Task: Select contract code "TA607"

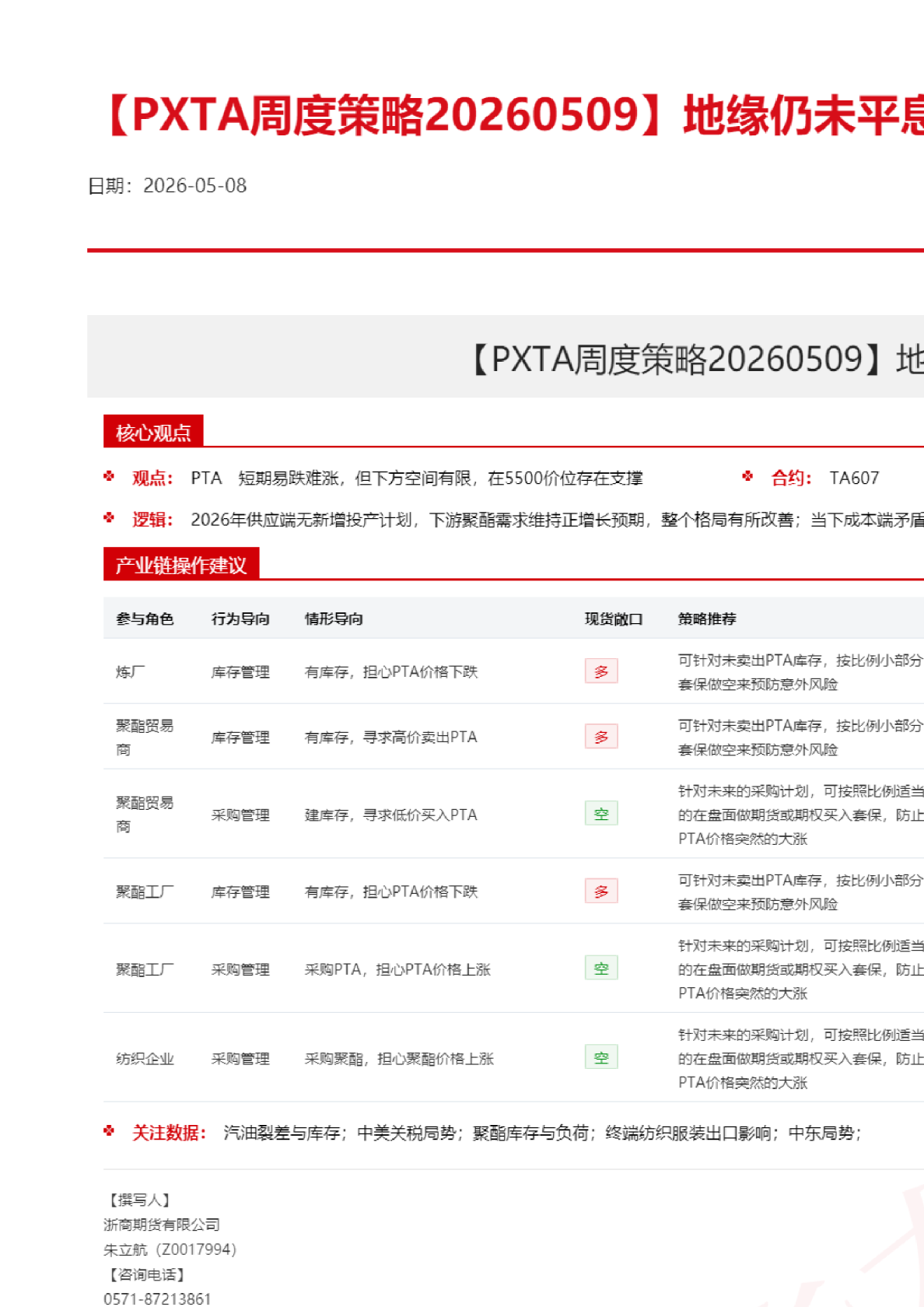Action: (854, 478)
